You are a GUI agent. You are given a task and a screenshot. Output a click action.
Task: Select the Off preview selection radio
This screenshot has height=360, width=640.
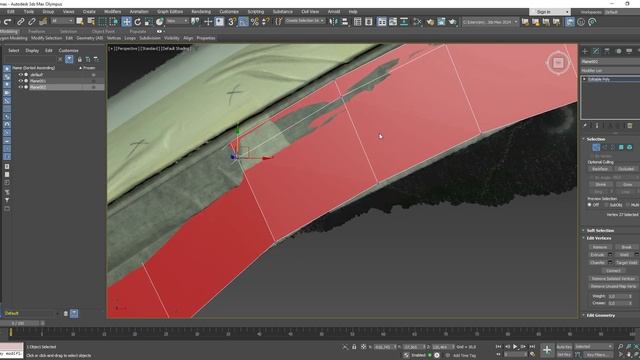tap(589, 204)
